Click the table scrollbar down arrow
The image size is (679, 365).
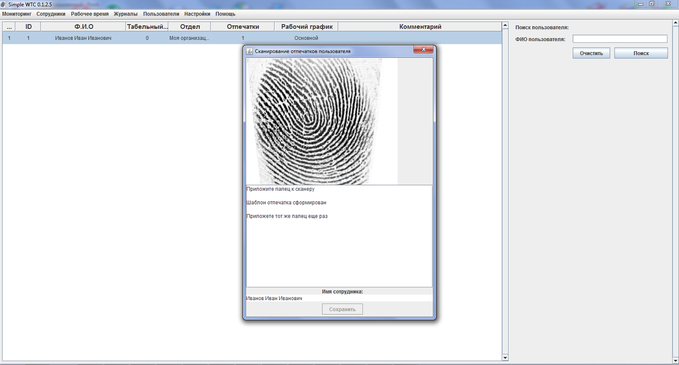505,358
